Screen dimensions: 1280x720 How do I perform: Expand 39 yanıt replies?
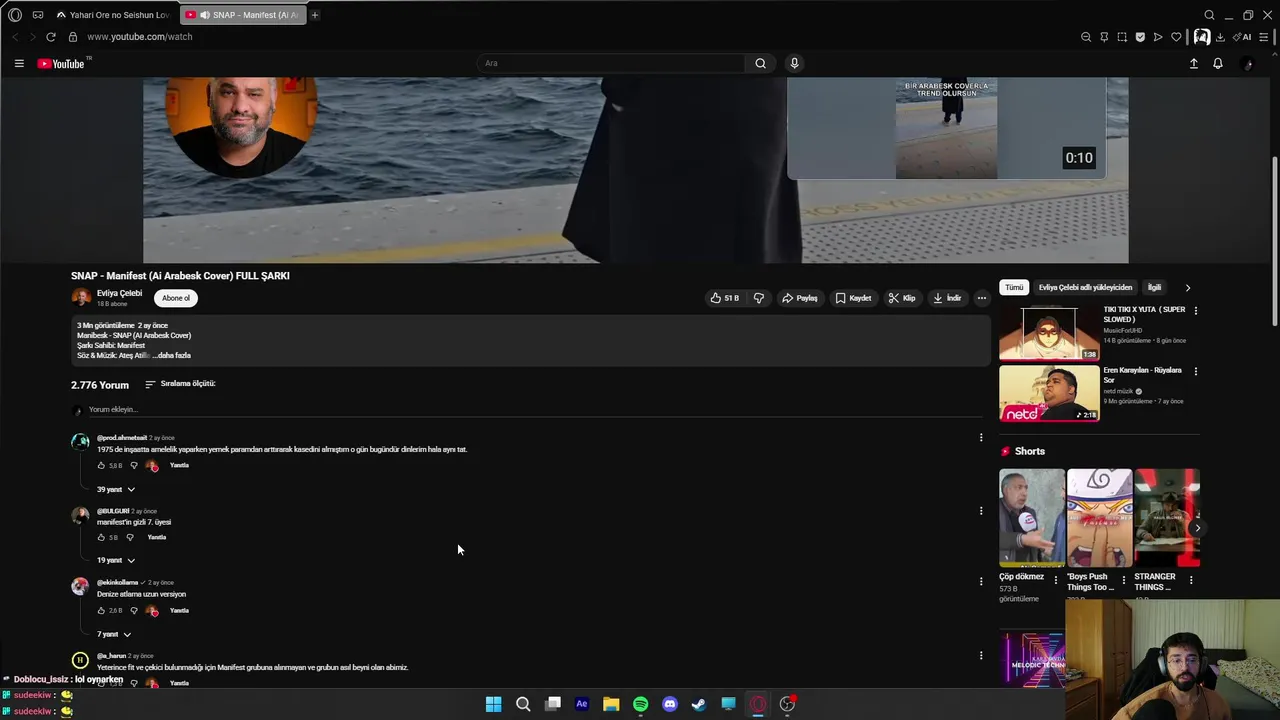pos(116,489)
